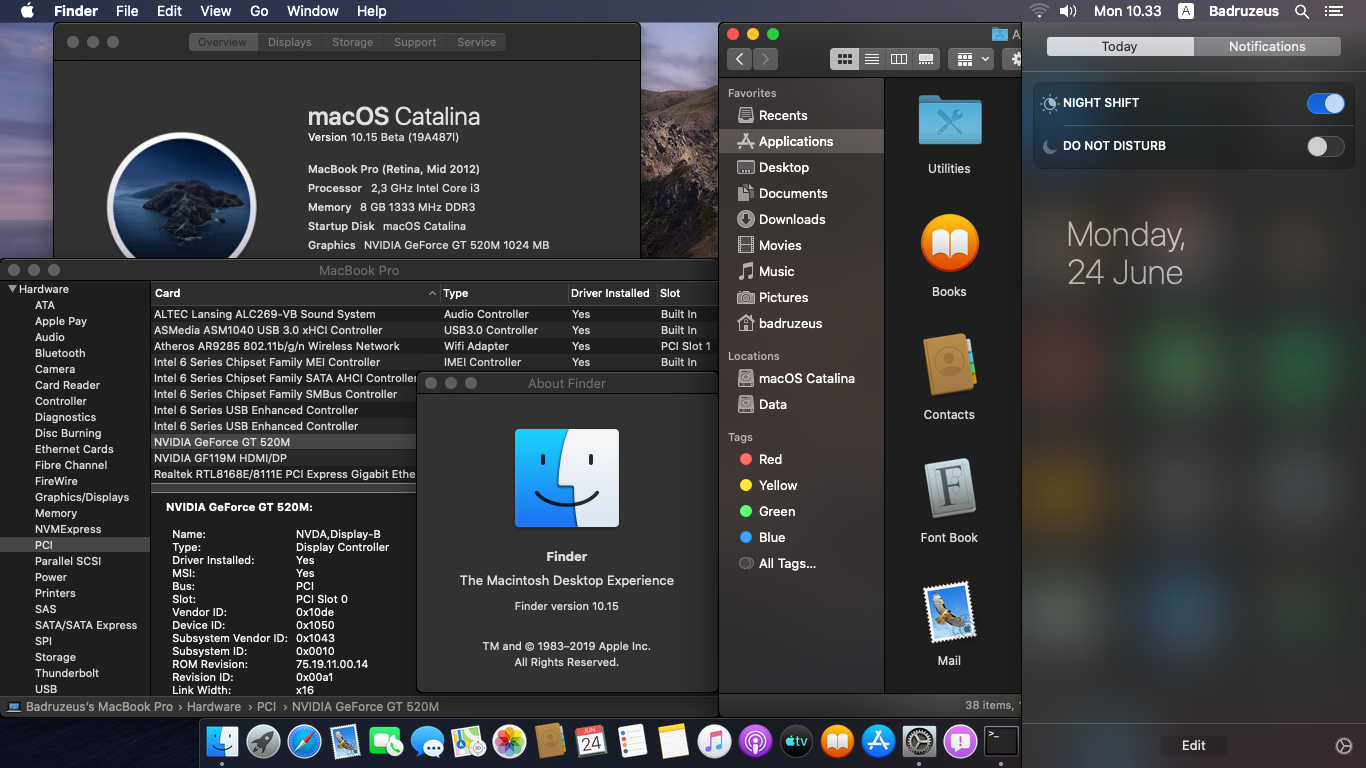Viewport: 1366px width, 768px height.
Task: Open the App Store from the Dock
Action: tap(878, 741)
